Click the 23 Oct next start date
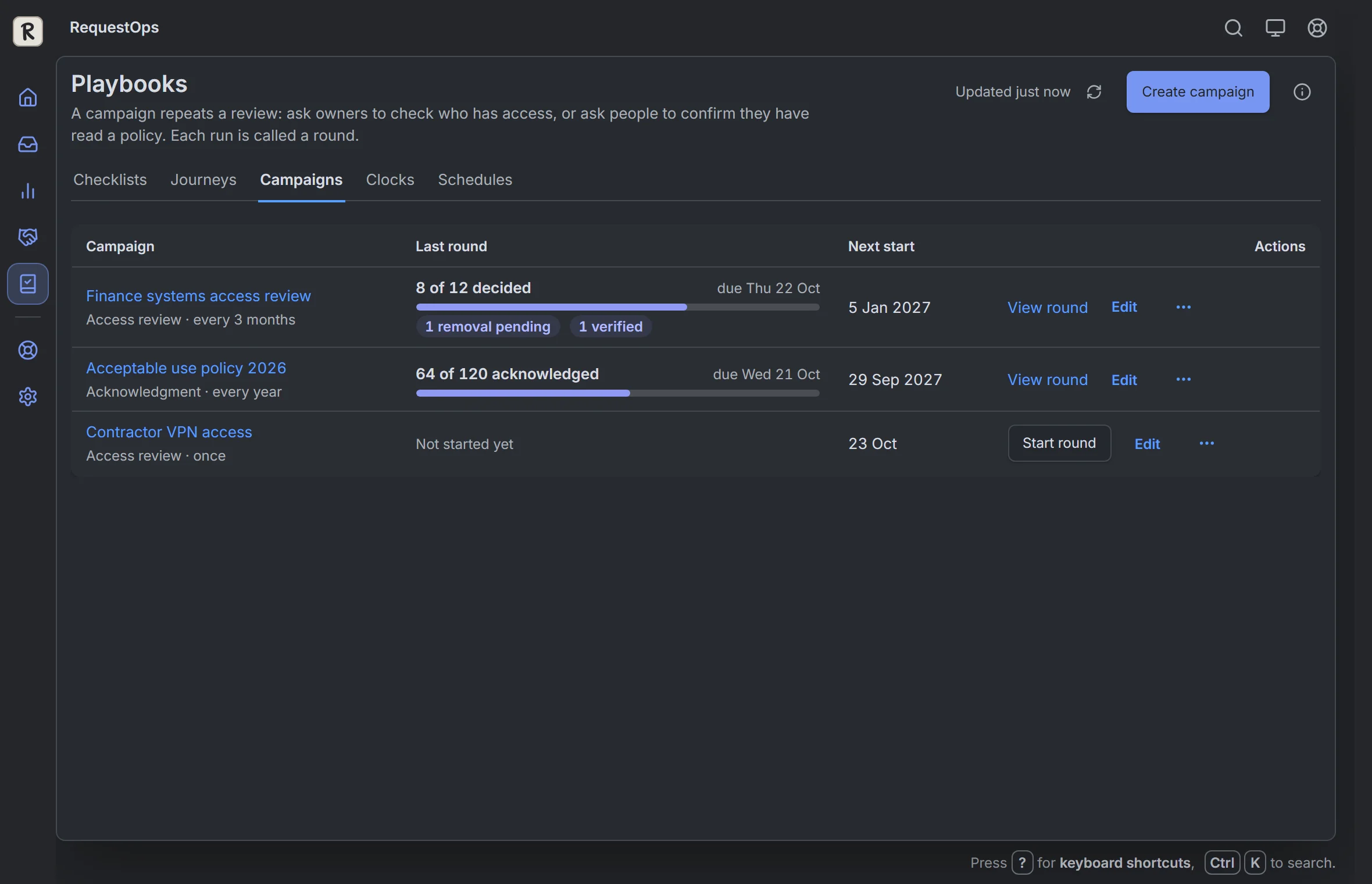This screenshot has height=884, width=1372. [873, 443]
